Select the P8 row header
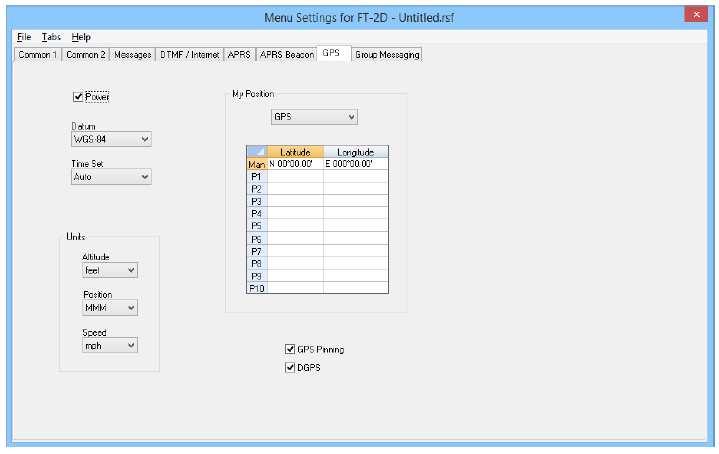719x454 pixels. point(257,264)
